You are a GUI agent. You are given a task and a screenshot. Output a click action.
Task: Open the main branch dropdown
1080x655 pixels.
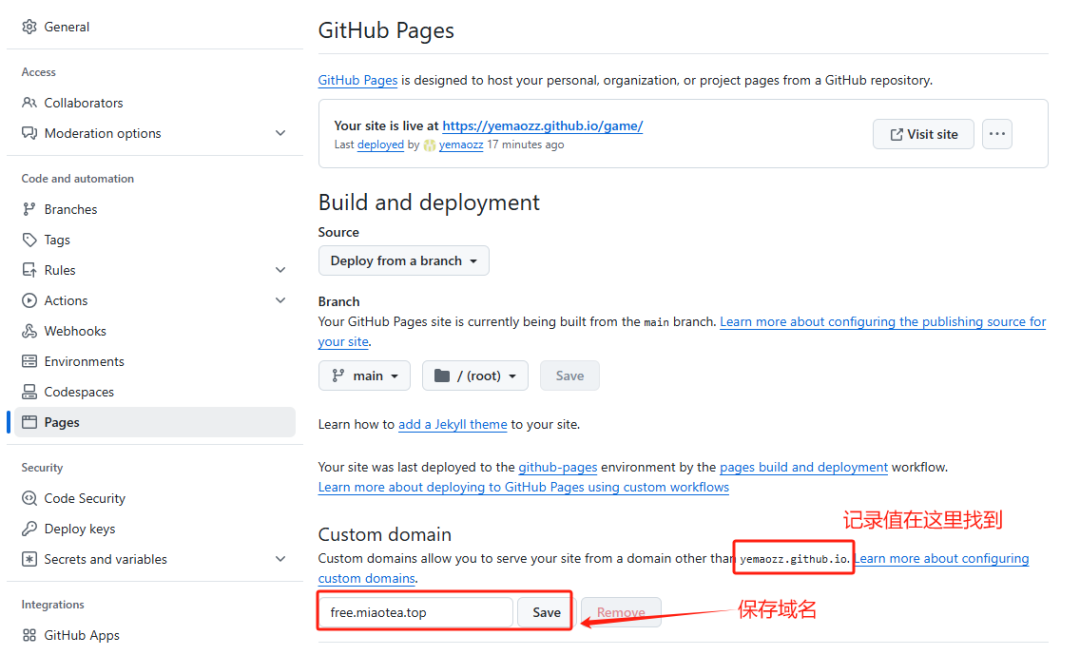364,375
